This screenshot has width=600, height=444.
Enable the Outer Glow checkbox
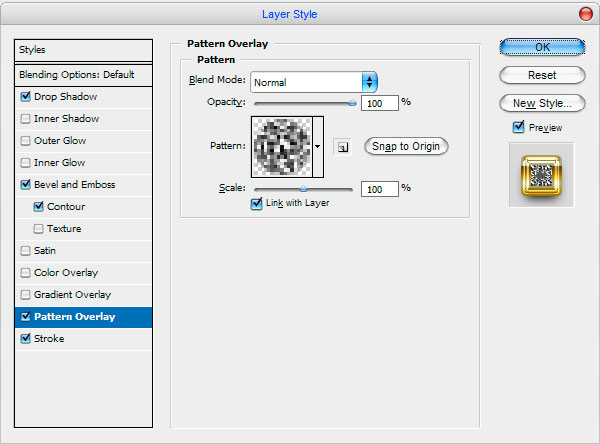click(x=26, y=140)
